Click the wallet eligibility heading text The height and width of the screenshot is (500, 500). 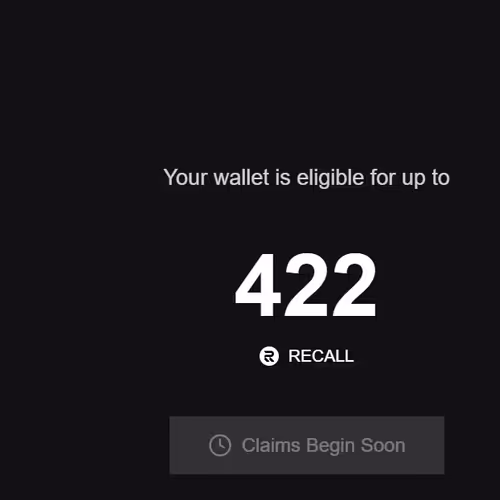306,177
